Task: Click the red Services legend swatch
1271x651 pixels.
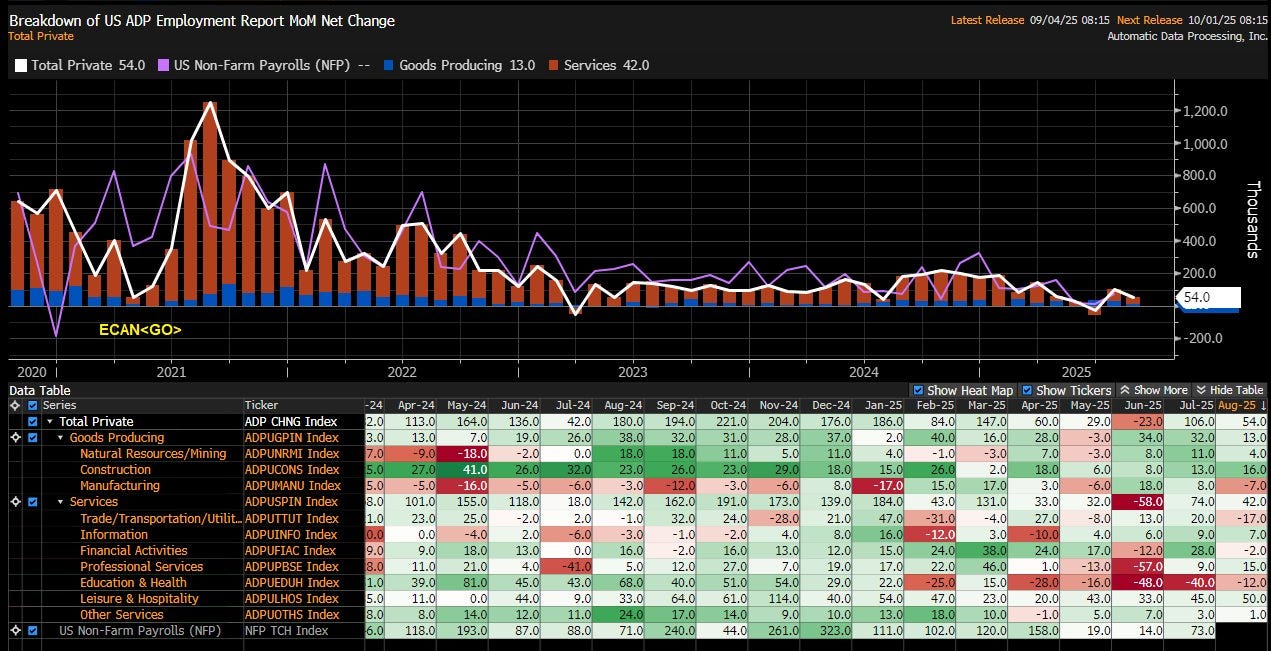Action: point(552,65)
